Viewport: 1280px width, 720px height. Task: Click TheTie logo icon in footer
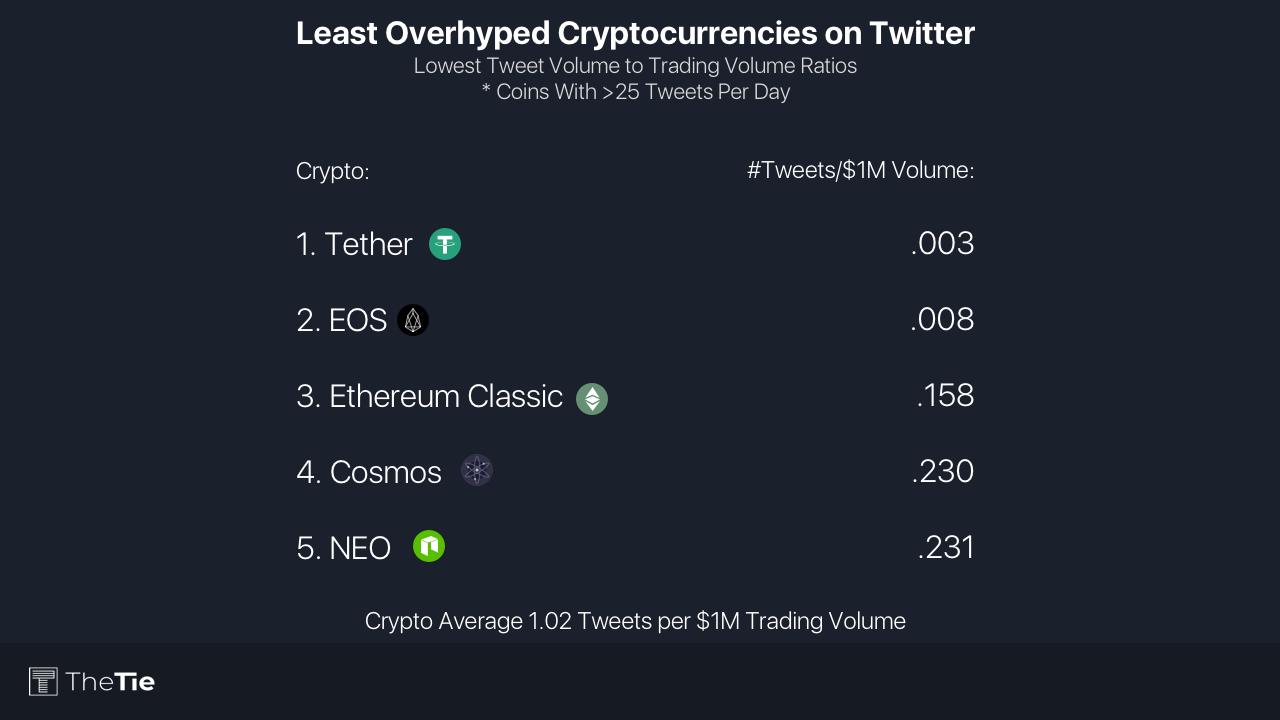(43, 682)
